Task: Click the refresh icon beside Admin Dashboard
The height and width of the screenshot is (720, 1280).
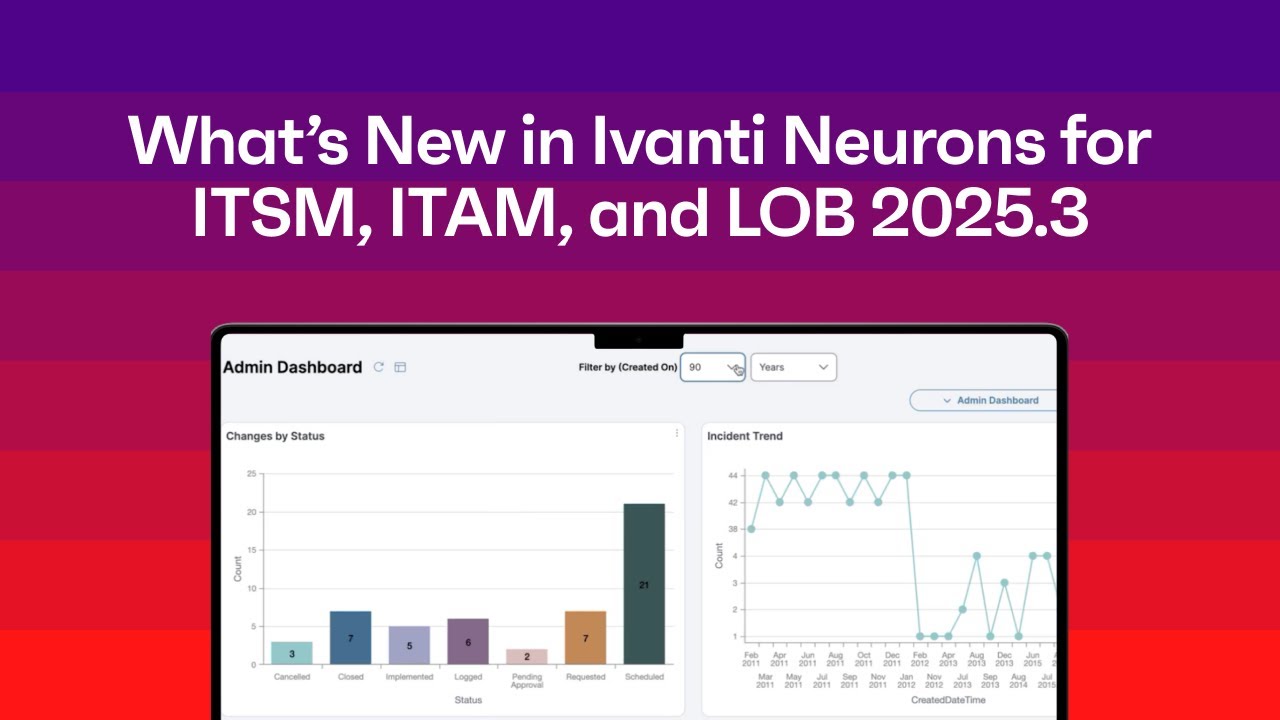Action: click(x=379, y=367)
